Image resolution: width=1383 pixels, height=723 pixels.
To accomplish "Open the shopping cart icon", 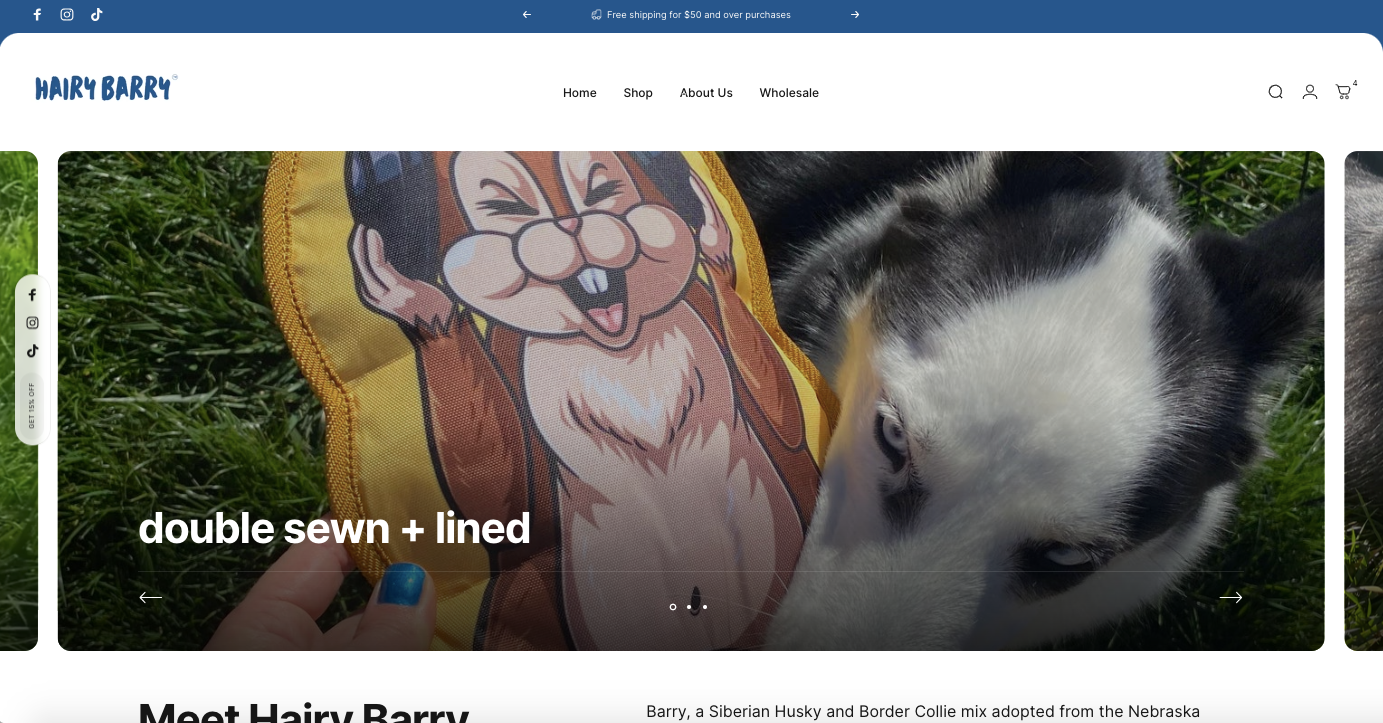I will (1343, 92).
